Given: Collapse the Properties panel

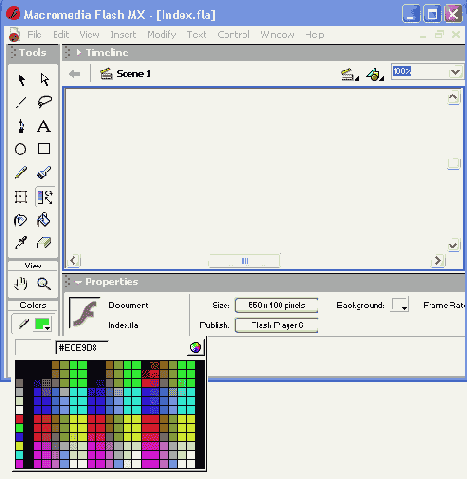Looking at the screenshot, I should [78, 282].
